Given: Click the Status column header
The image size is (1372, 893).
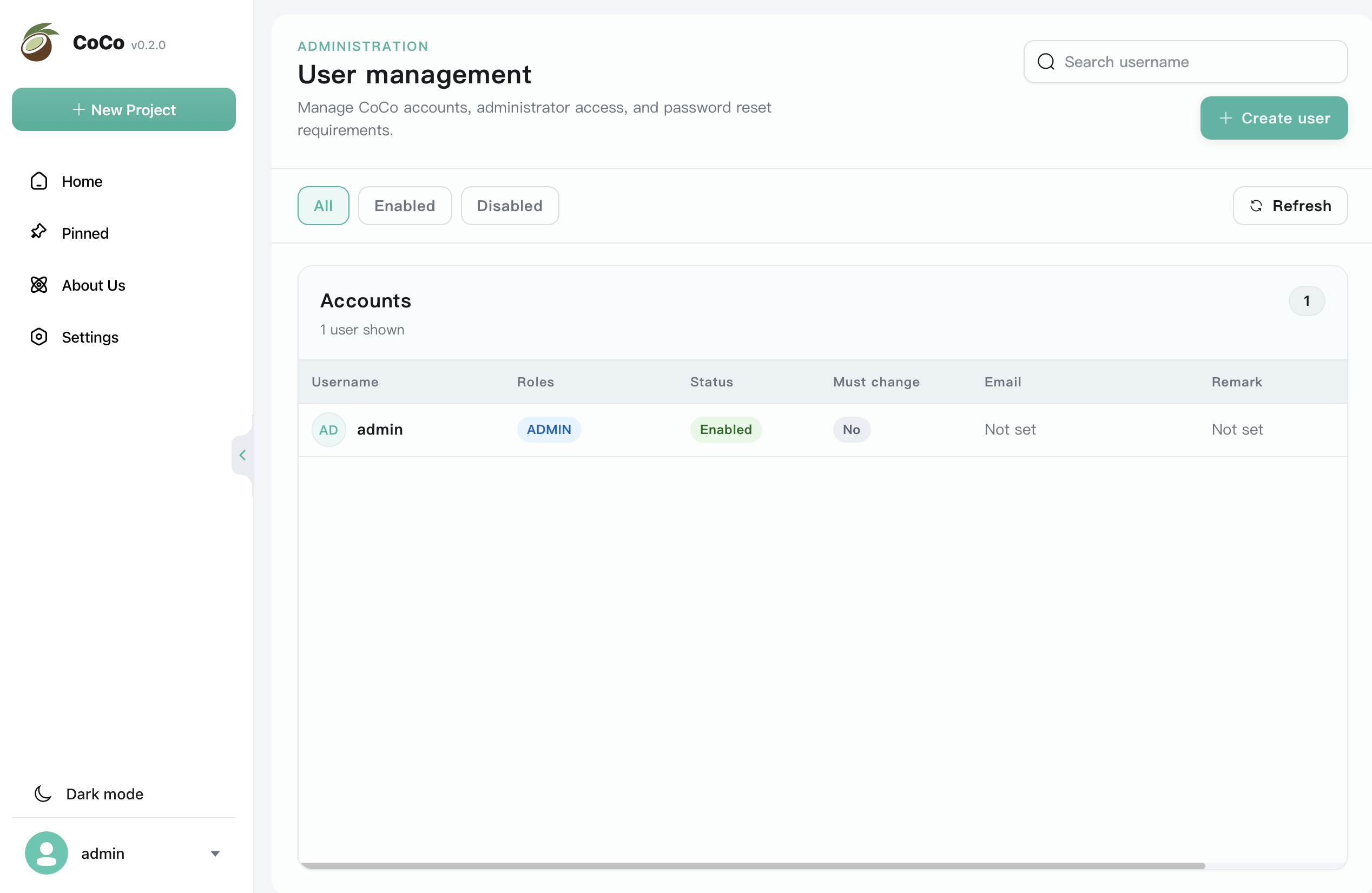Looking at the screenshot, I should click(712, 382).
